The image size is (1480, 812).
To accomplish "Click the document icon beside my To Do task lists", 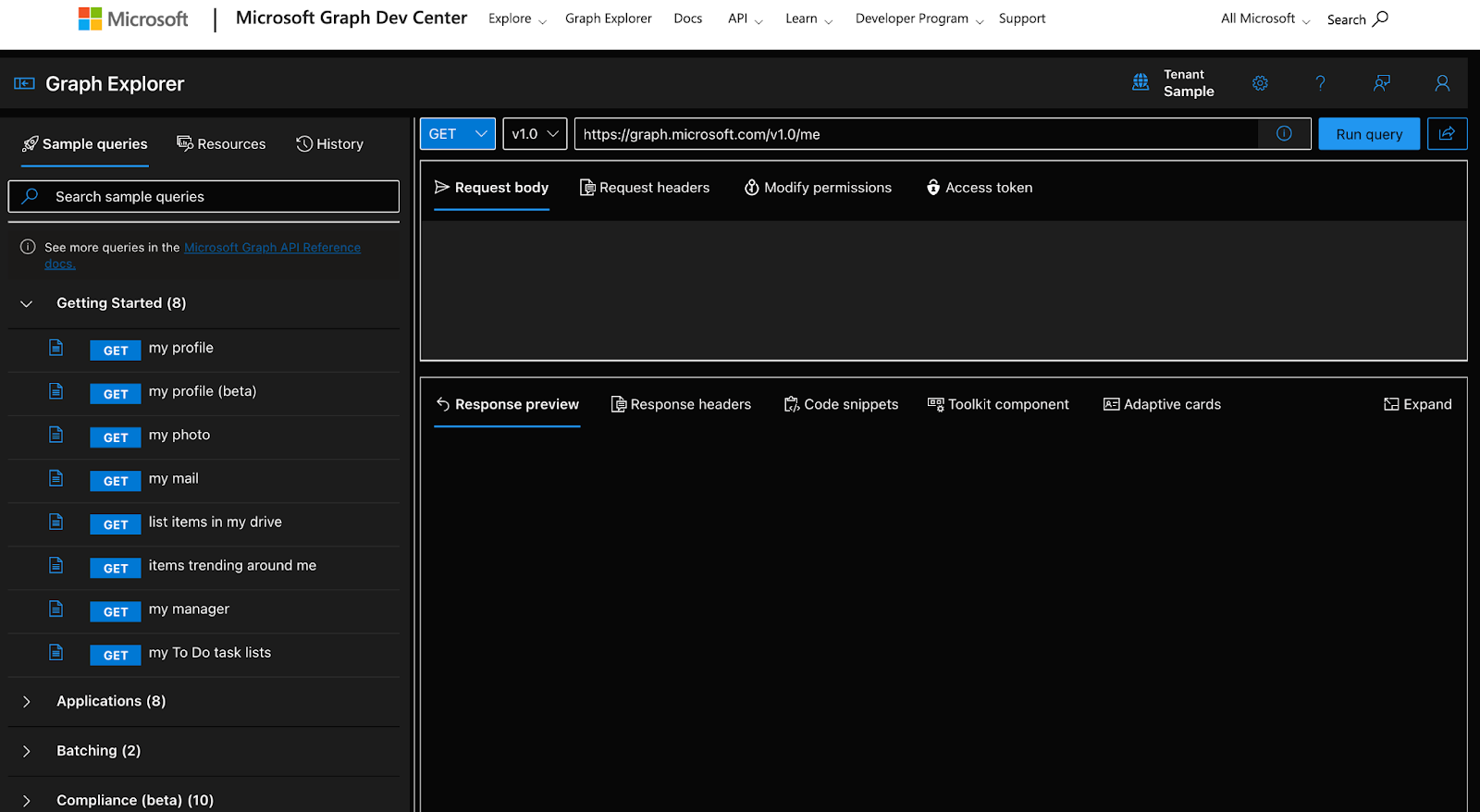I will click(56, 652).
